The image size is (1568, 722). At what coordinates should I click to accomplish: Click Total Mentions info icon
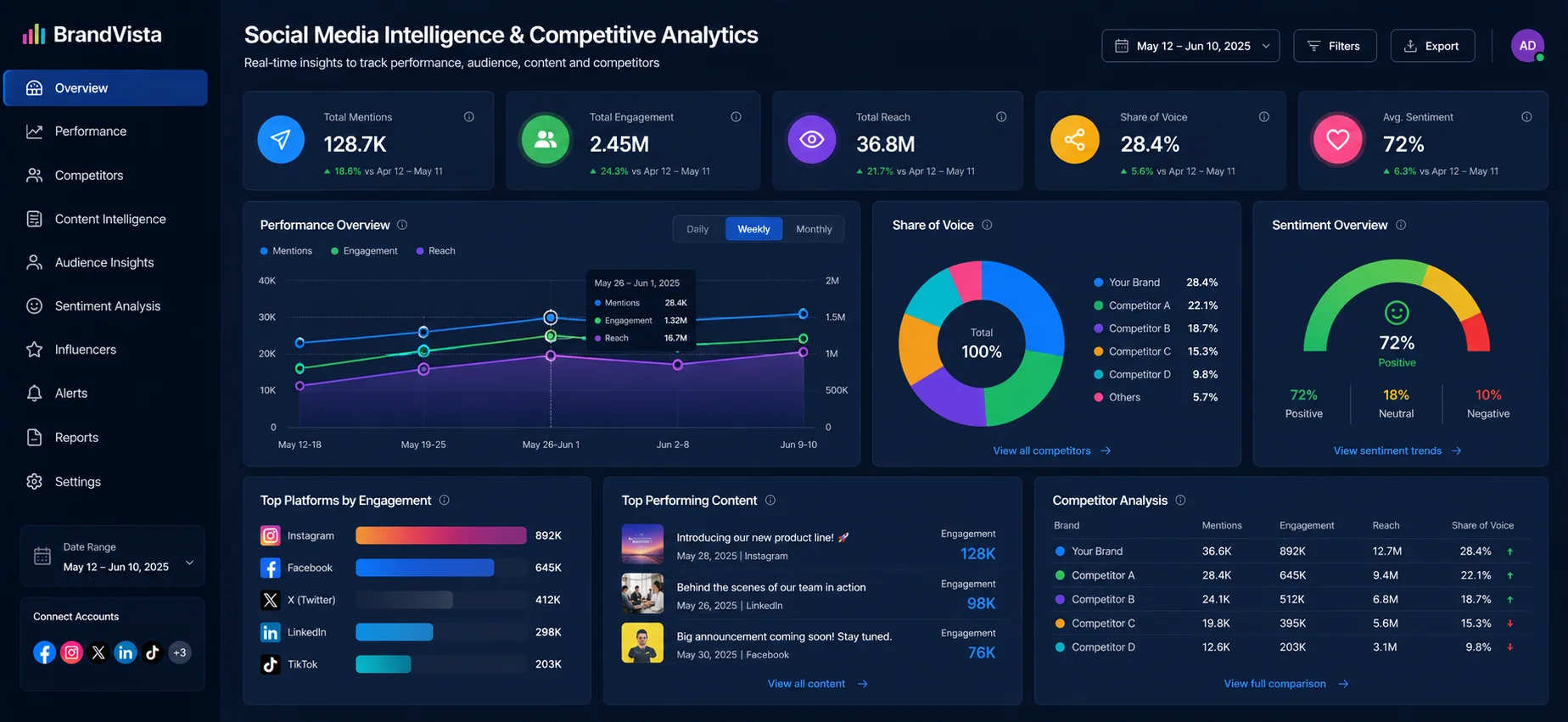pyautogui.click(x=469, y=117)
